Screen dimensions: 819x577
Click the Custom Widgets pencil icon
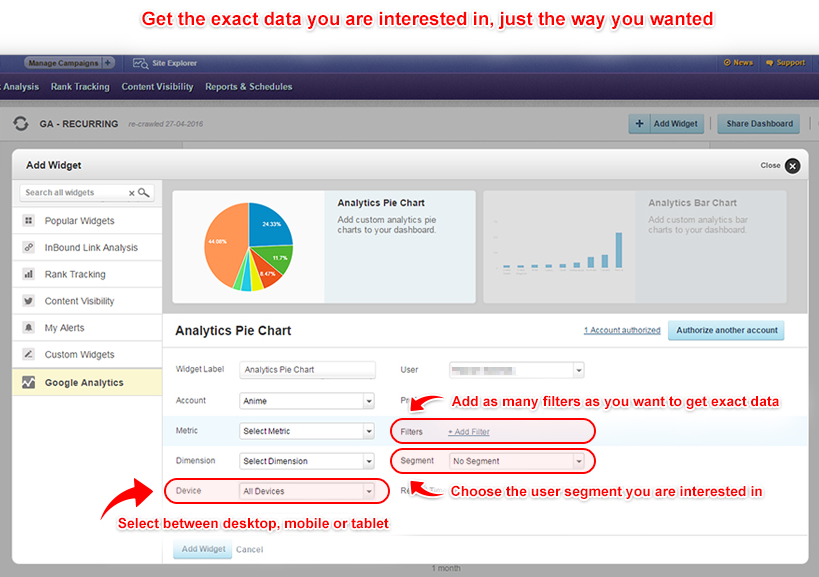click(x=29, y=354)
